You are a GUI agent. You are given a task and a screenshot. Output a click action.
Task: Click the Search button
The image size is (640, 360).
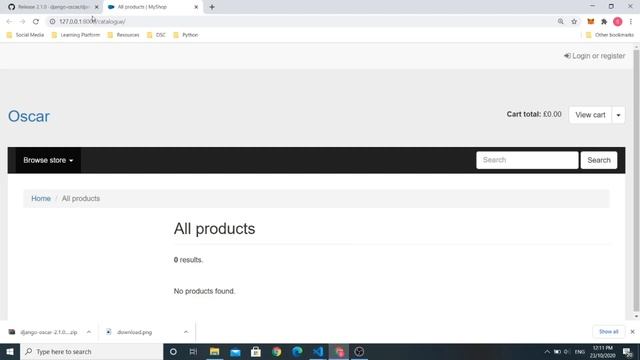599,160
